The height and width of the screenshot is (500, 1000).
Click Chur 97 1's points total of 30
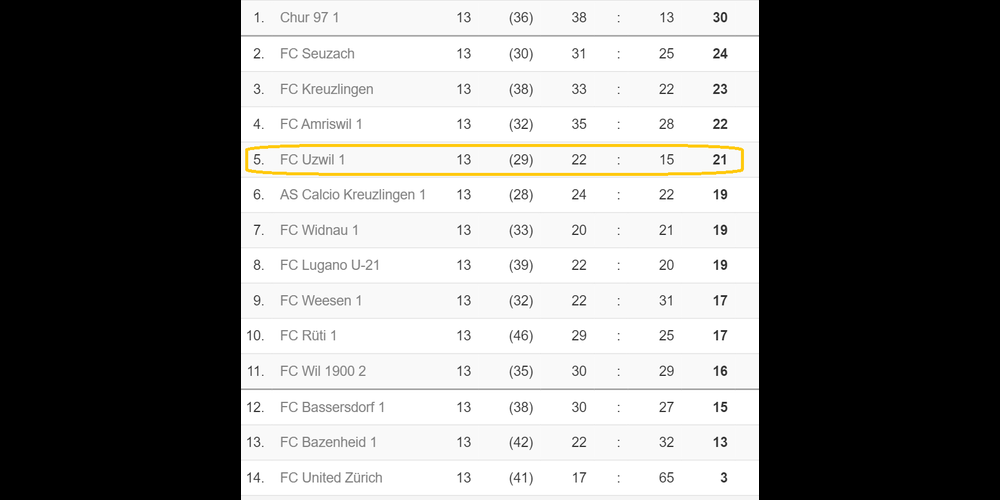pyautogui.click(x=720, y=18)
